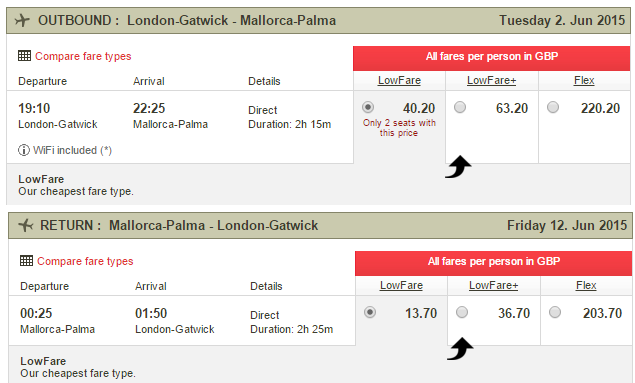This screenshot has height=383, width=635.
Task: Click the outbound upgrade arrow icon
Action: pyautogui.click(x=458, y=166)
